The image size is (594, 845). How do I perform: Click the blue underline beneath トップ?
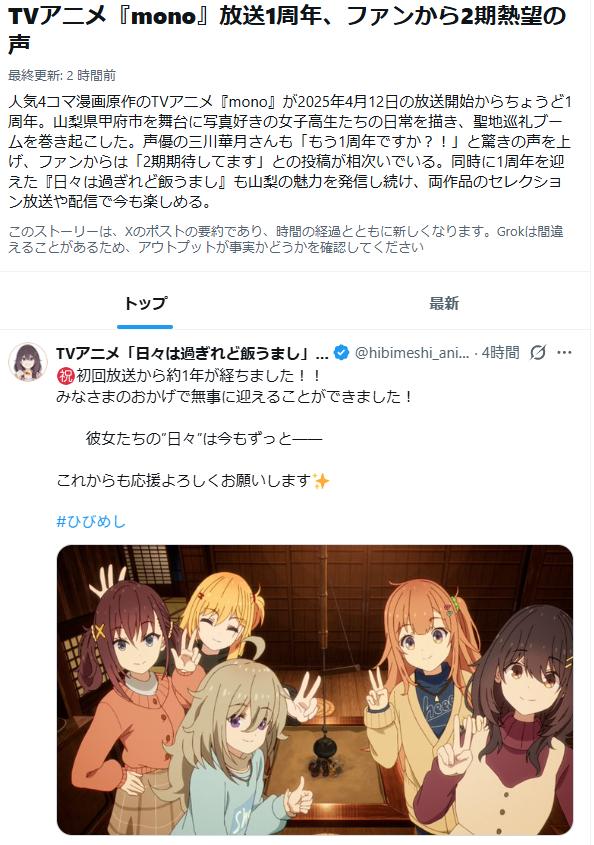pyautogui.click(x=145, y=327)
